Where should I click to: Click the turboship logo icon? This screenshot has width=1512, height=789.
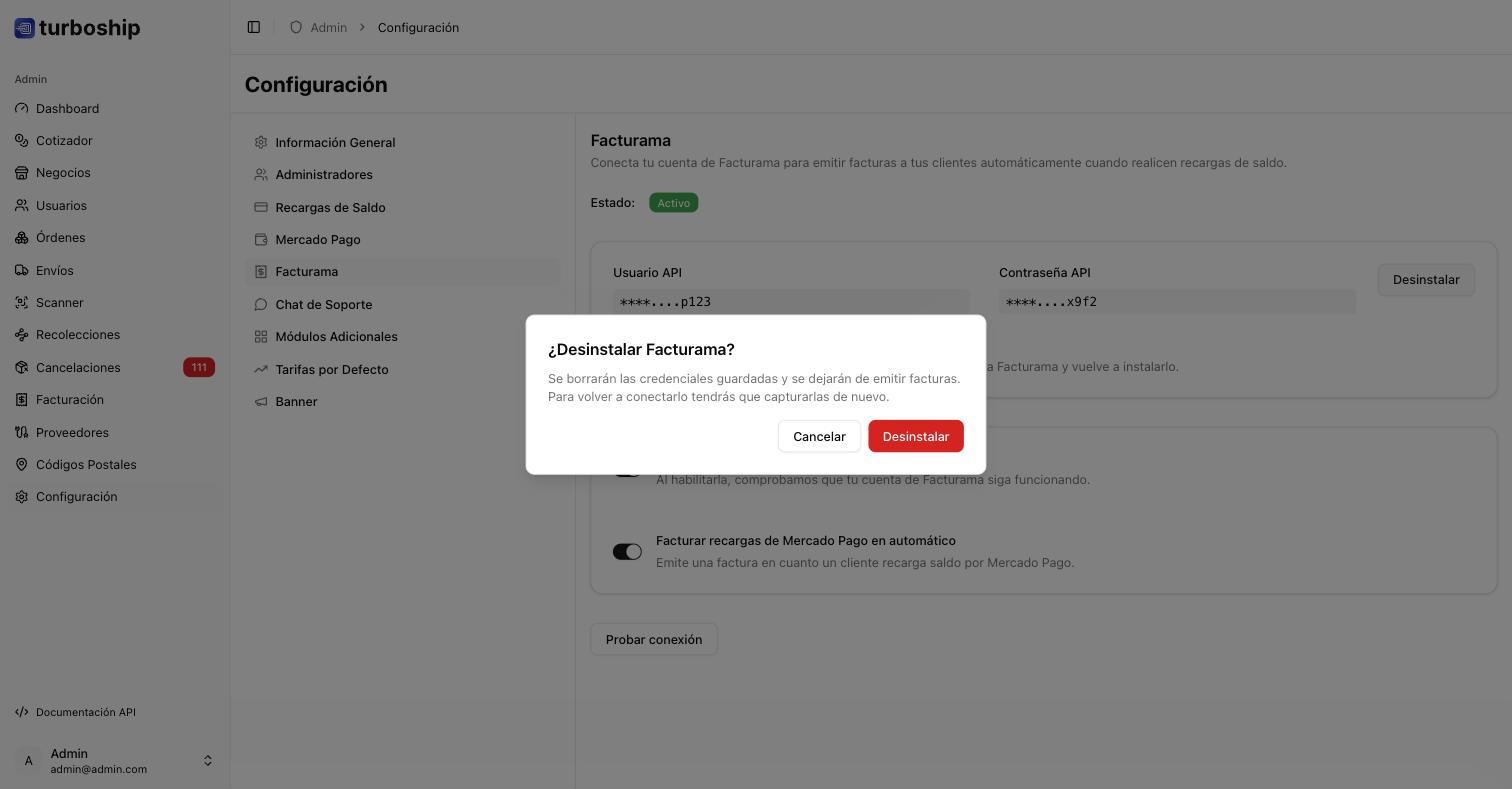point(24,28)
